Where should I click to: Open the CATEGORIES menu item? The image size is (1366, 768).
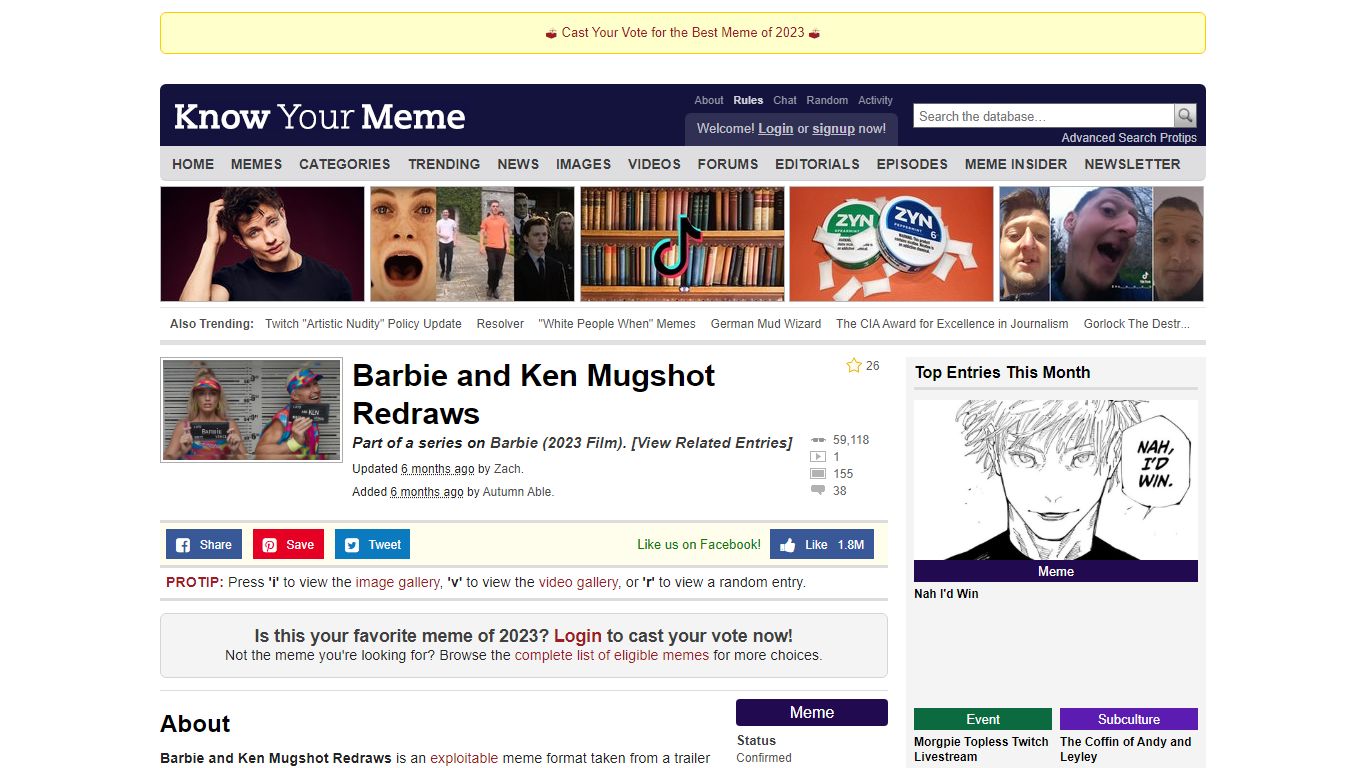click(x=345, y=164)
